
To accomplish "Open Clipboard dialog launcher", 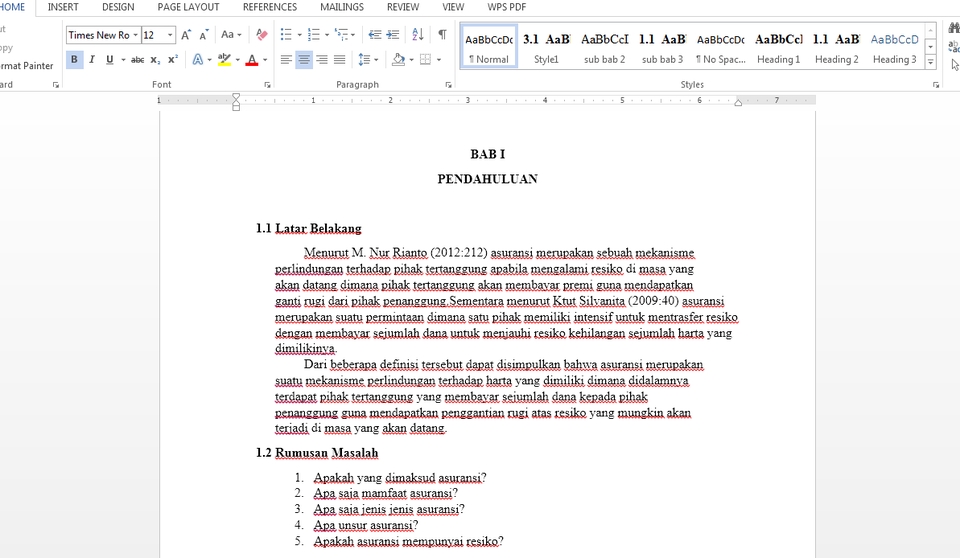I will tap(56, 85).
